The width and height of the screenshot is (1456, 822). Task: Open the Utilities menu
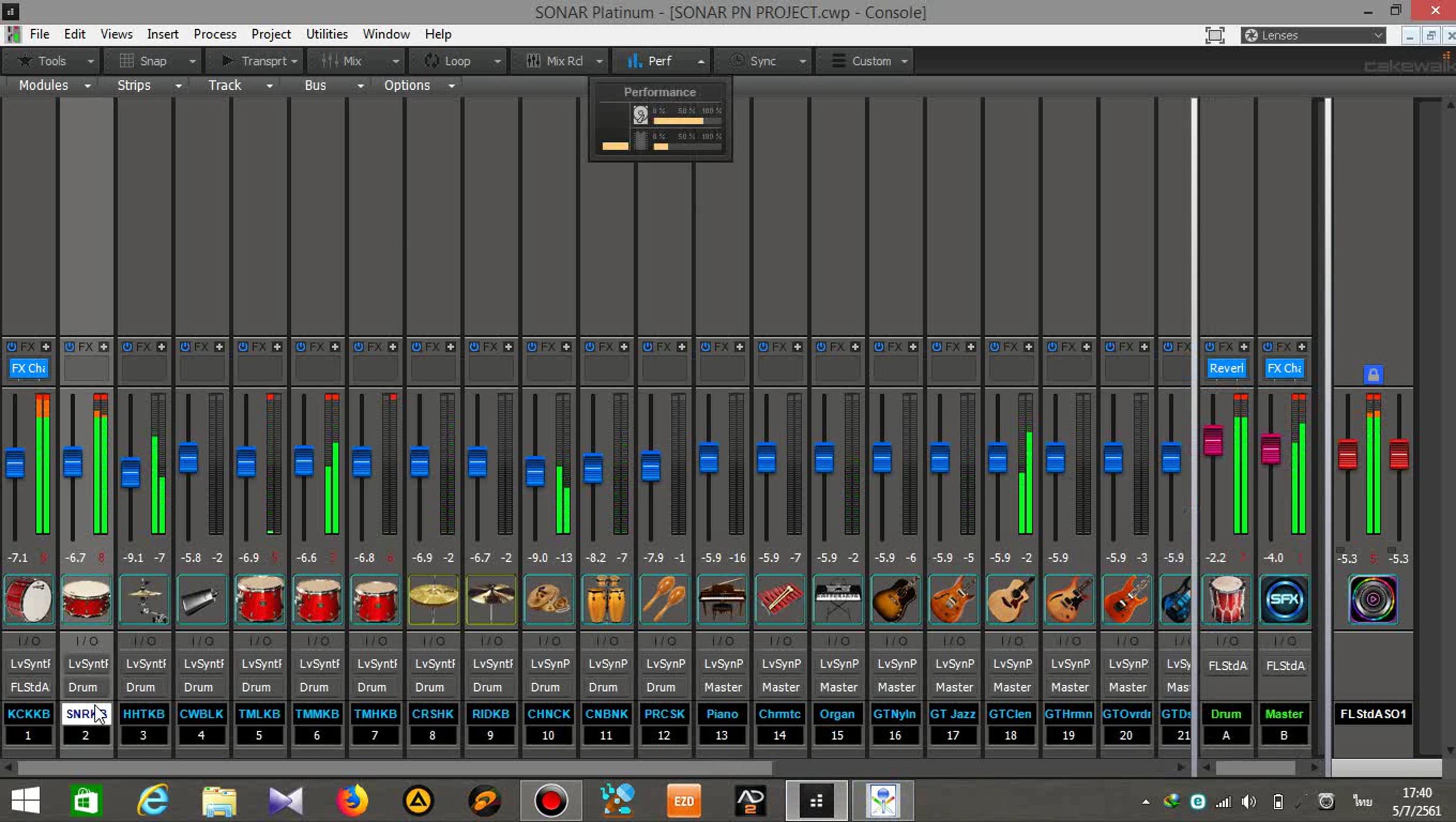click(x=326, y=34)
